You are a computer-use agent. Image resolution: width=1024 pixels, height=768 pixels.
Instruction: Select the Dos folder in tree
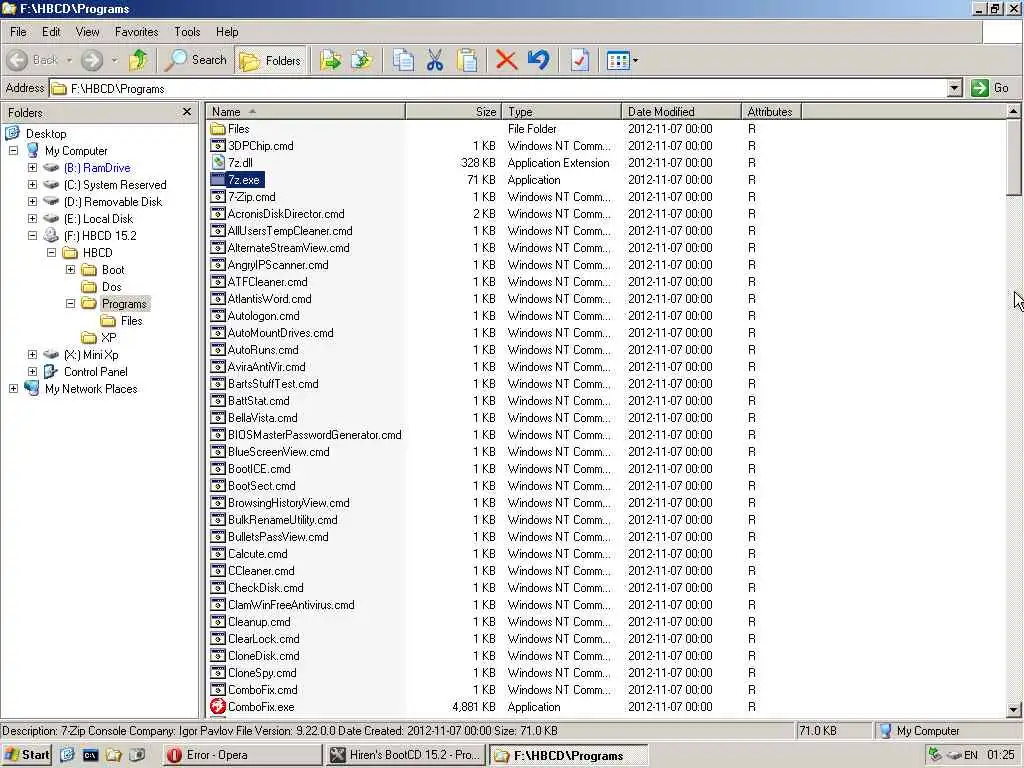pyautogui.click(x=111, y=287)
